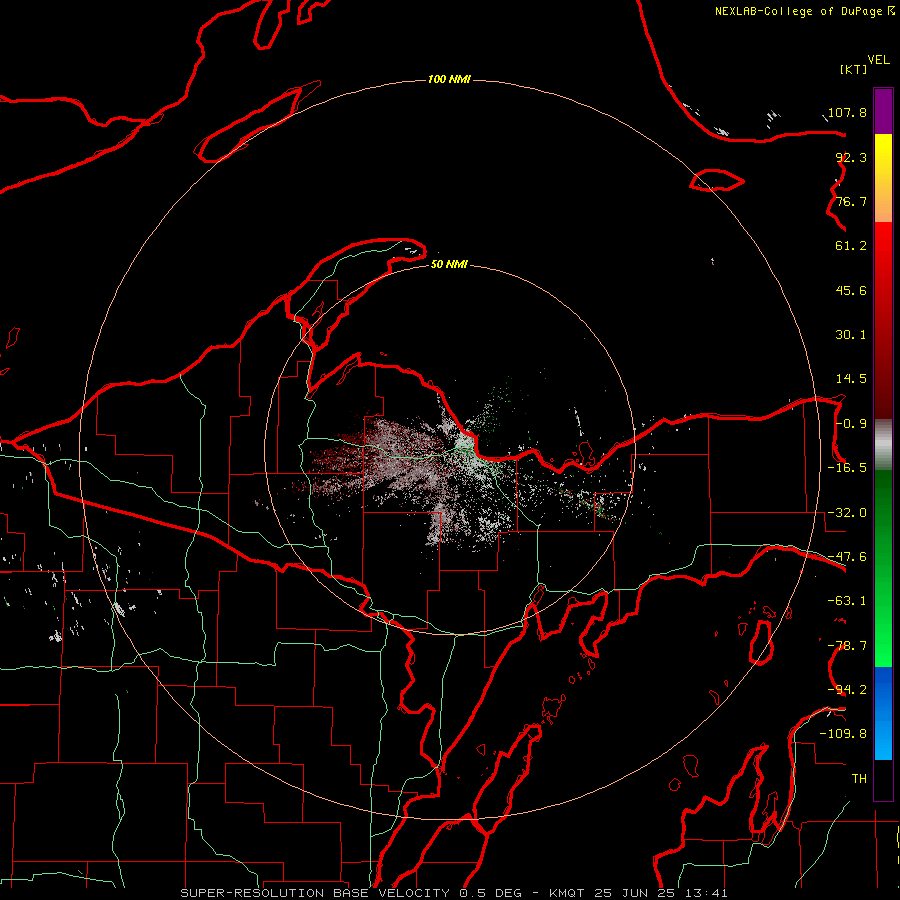This screenshot has width=900, height=900.
Task: Click the KMQT station identifier
Action: point(567,893)
